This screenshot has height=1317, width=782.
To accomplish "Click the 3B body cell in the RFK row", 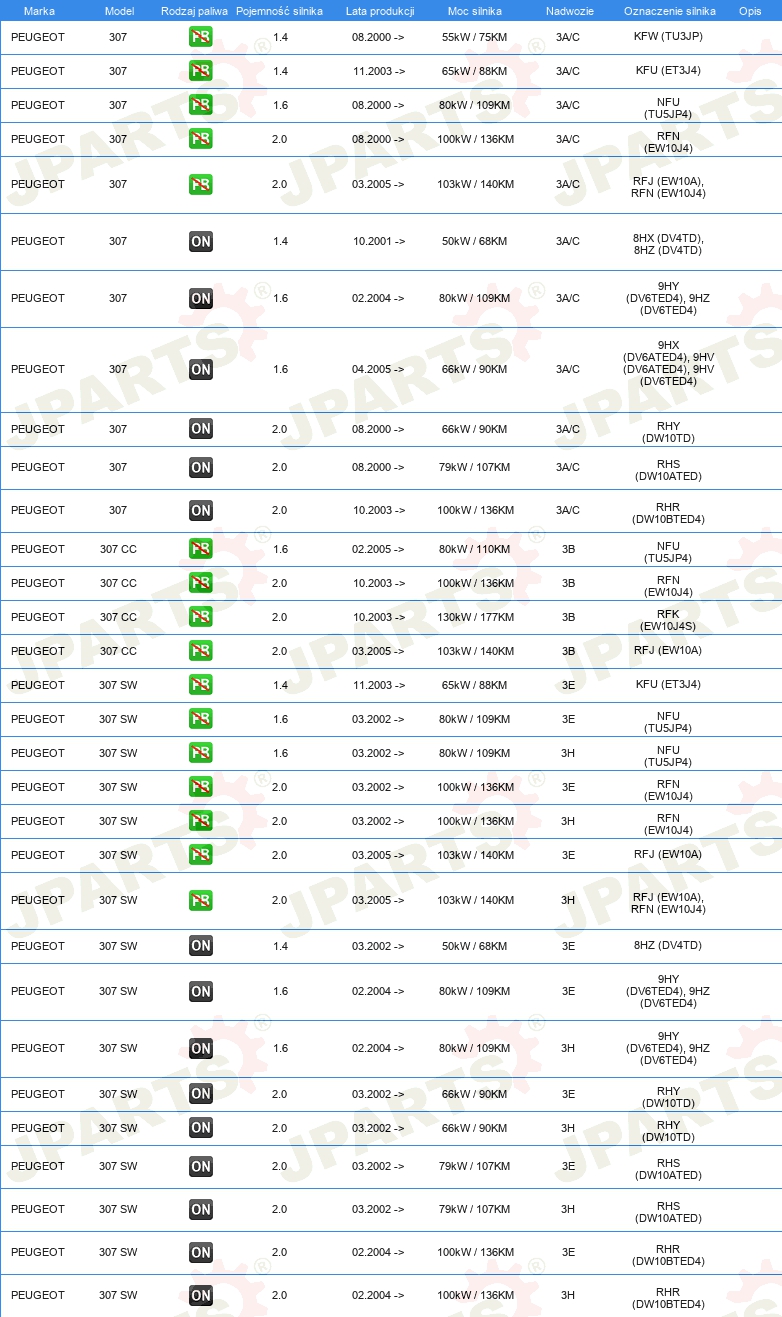I will click(568, 617).
